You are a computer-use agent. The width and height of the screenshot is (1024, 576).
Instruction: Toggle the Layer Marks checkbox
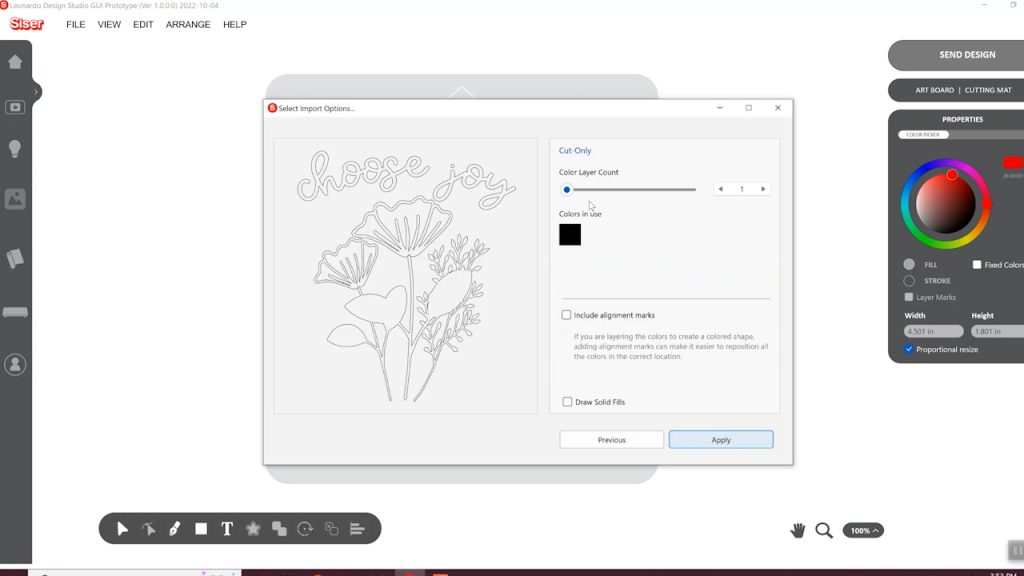coord(908,297)
